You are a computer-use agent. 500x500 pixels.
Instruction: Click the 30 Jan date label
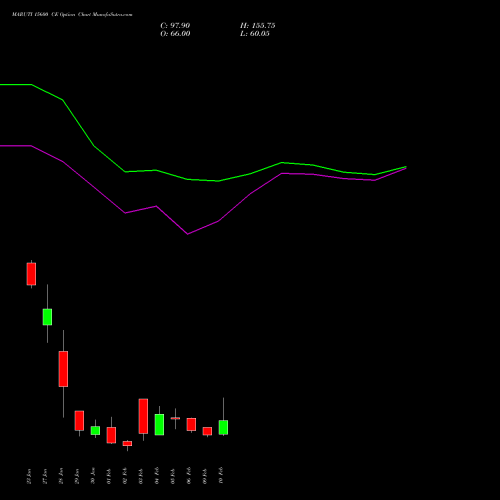click(x=93, y=476)
